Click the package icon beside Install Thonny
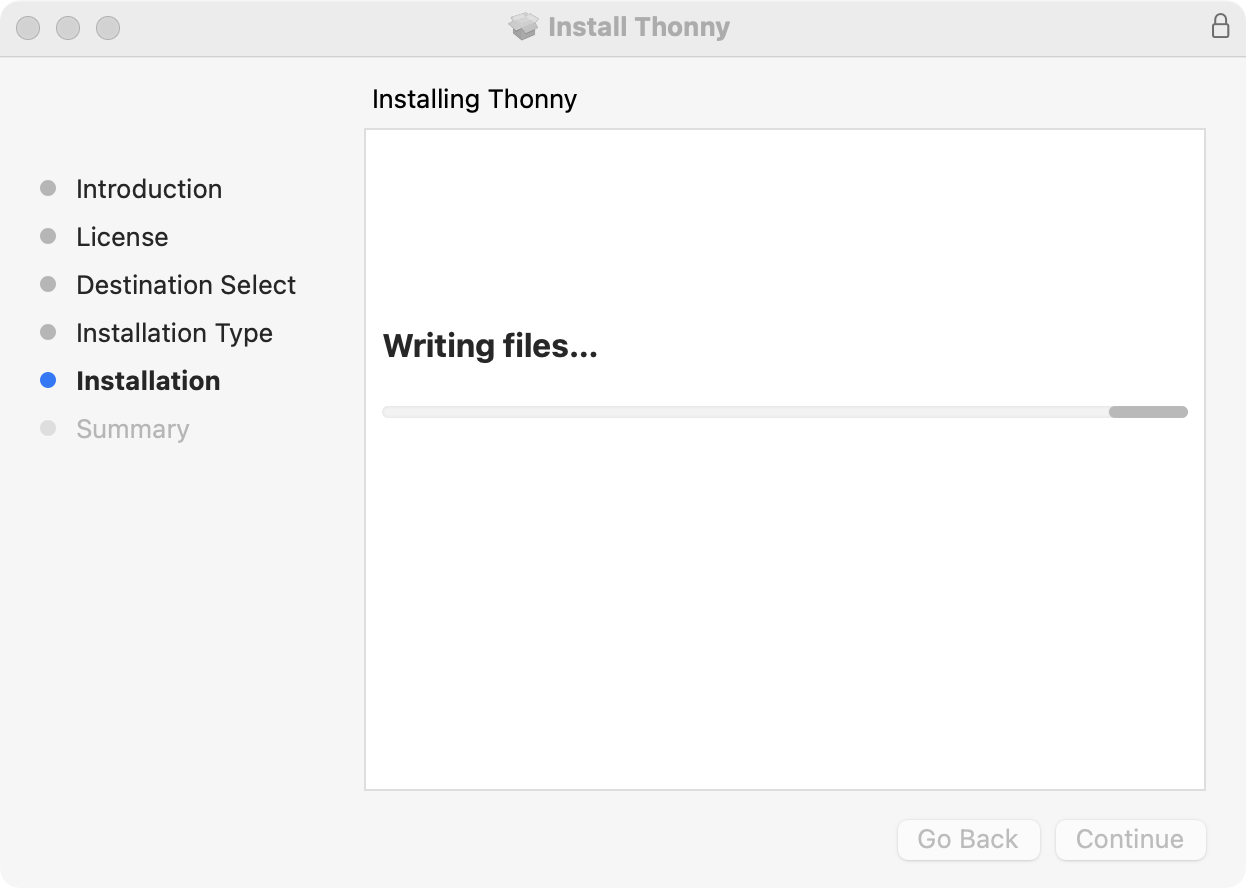The width and height of the screenshot is (1246, 888). tap(524, 27)
